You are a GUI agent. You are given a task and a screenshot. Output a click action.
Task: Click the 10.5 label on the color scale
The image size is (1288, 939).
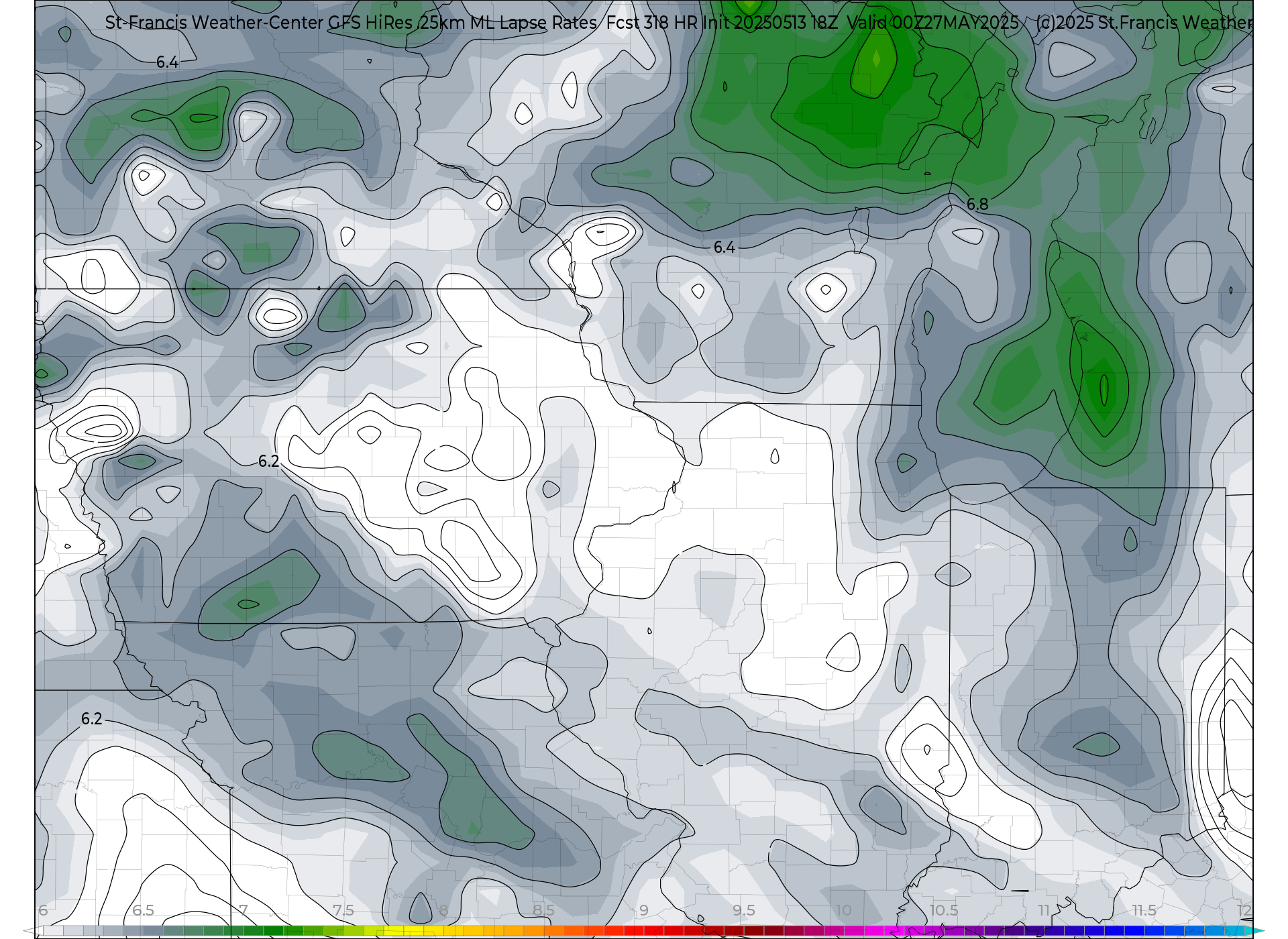tap(944, 910)
